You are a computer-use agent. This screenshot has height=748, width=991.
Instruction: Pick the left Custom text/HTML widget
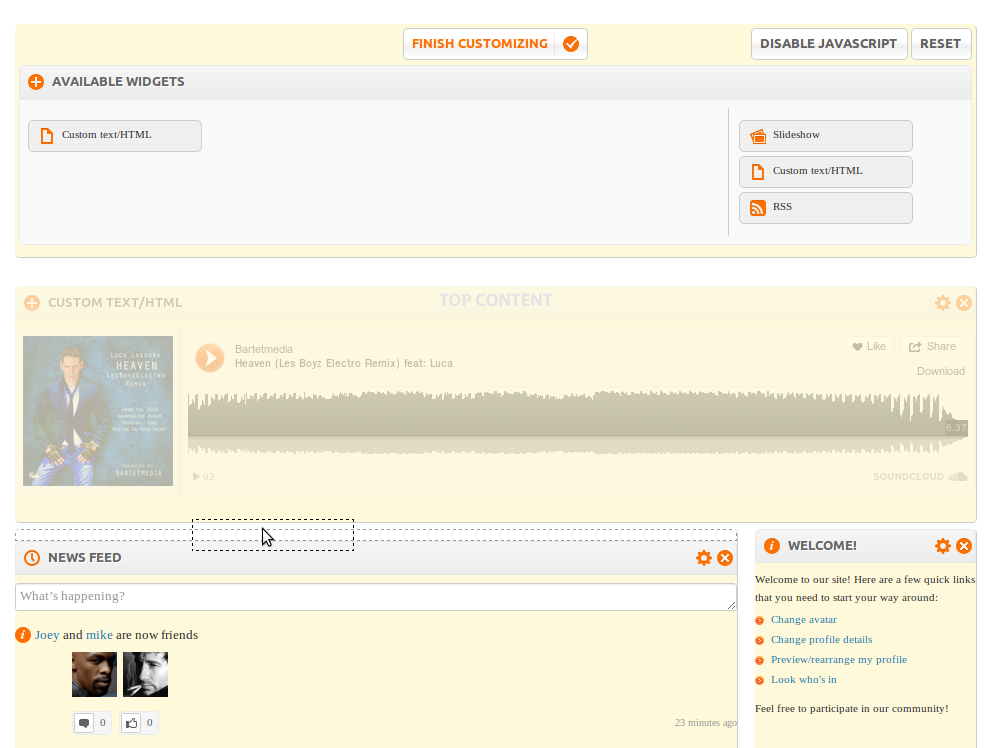[115, 136]
